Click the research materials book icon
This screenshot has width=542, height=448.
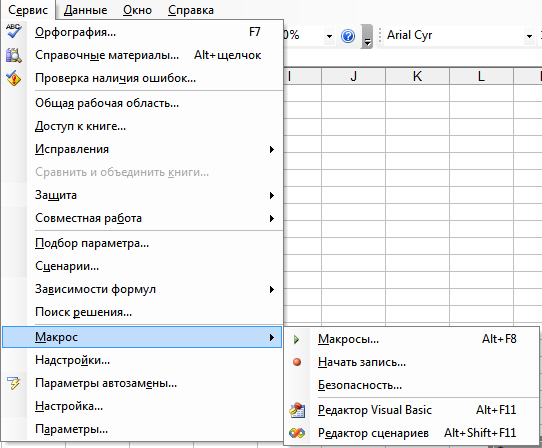(13, 55)
